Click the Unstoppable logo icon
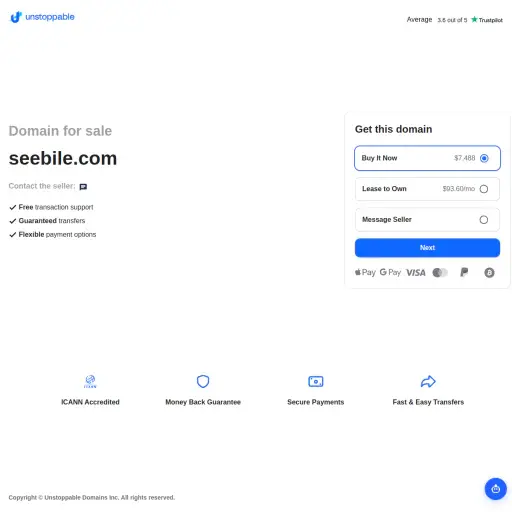Screen dimensions: 512x512 16,17
